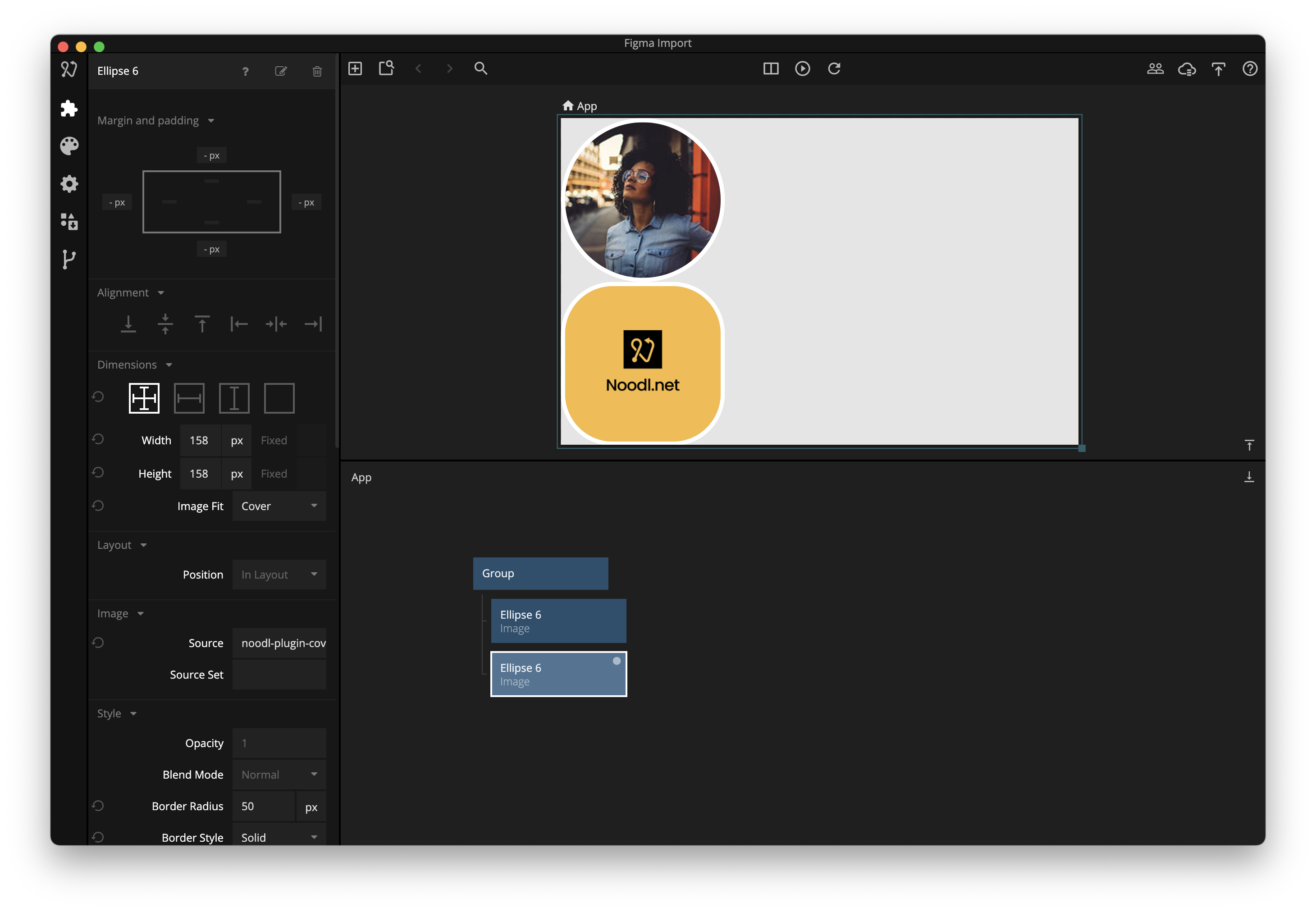The width and height of the screenshot is (1316, 912).
Task: Open the plugin puzzle-piece sidebar panel
Action: point(69,108)
